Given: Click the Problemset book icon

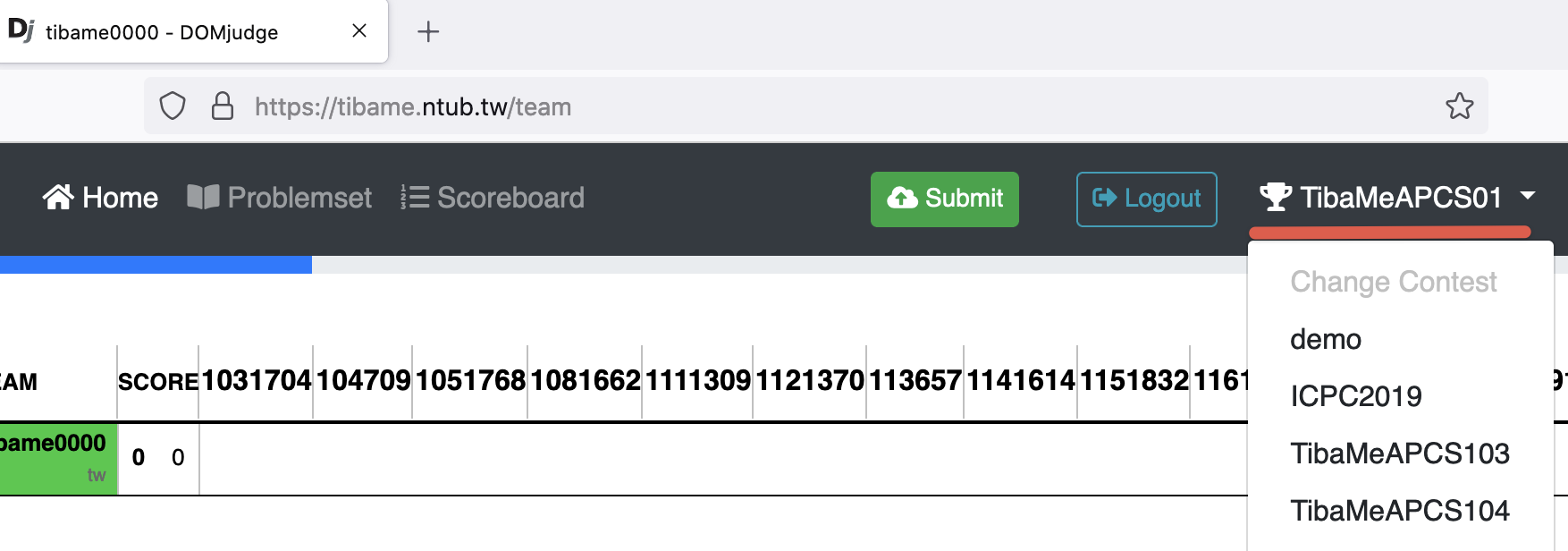Looking at the screenshot, I should (x=203, y=198).
